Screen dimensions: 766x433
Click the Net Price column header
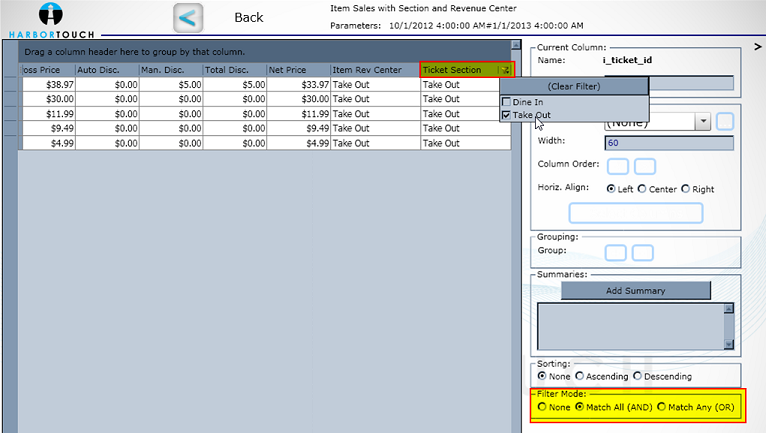297,70
